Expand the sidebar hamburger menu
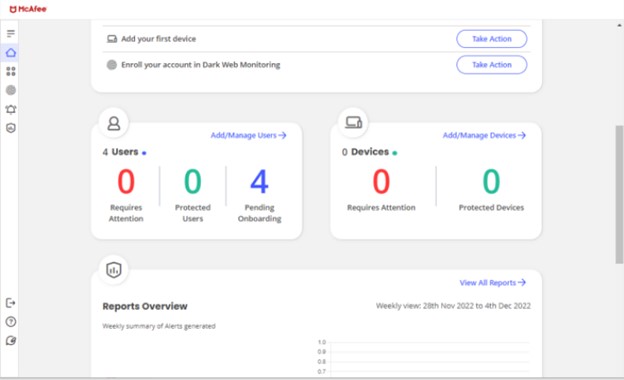The height and width of the screenshot is (380, 624). [11, 33]
